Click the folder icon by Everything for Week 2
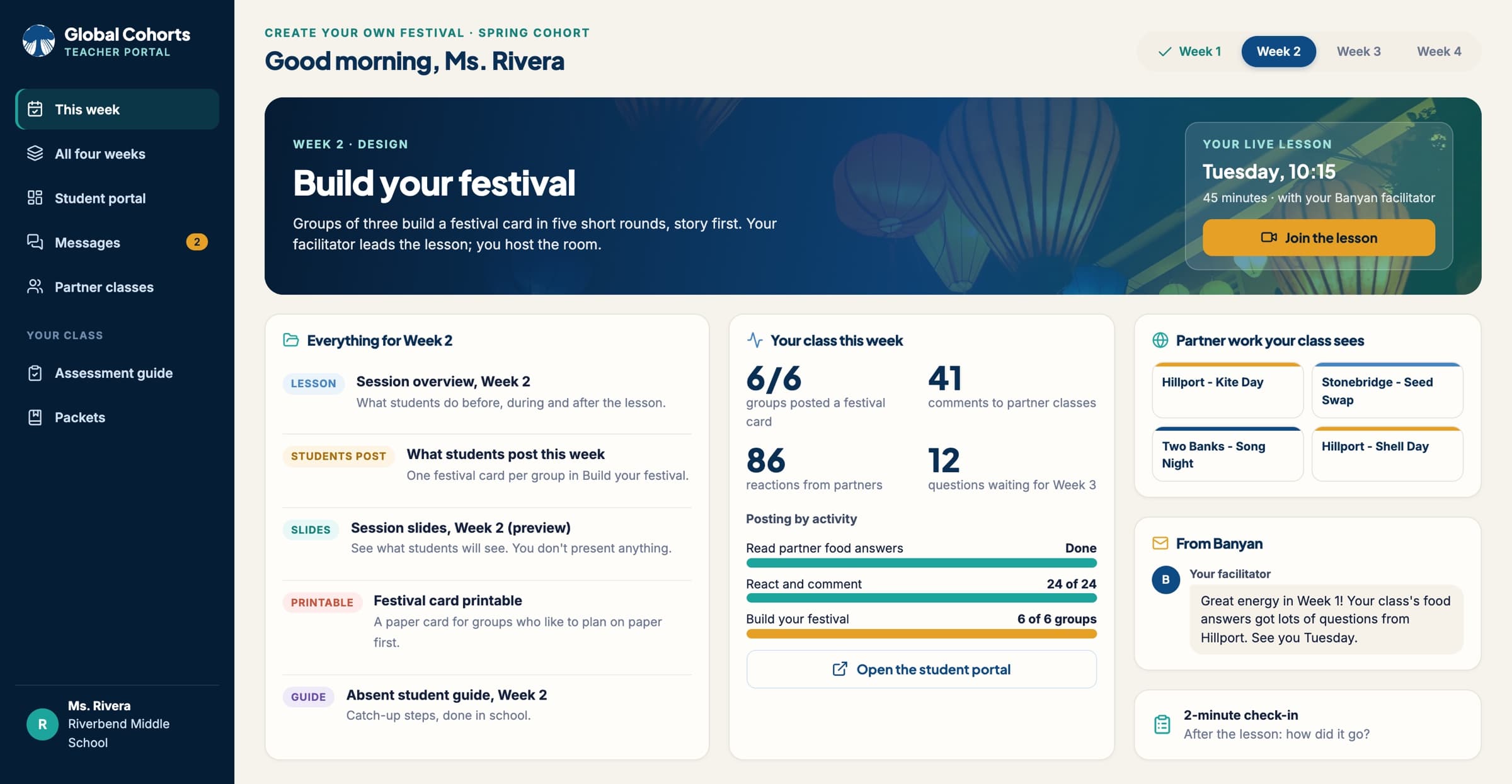The image size is (1512, 784). point(291,340)
